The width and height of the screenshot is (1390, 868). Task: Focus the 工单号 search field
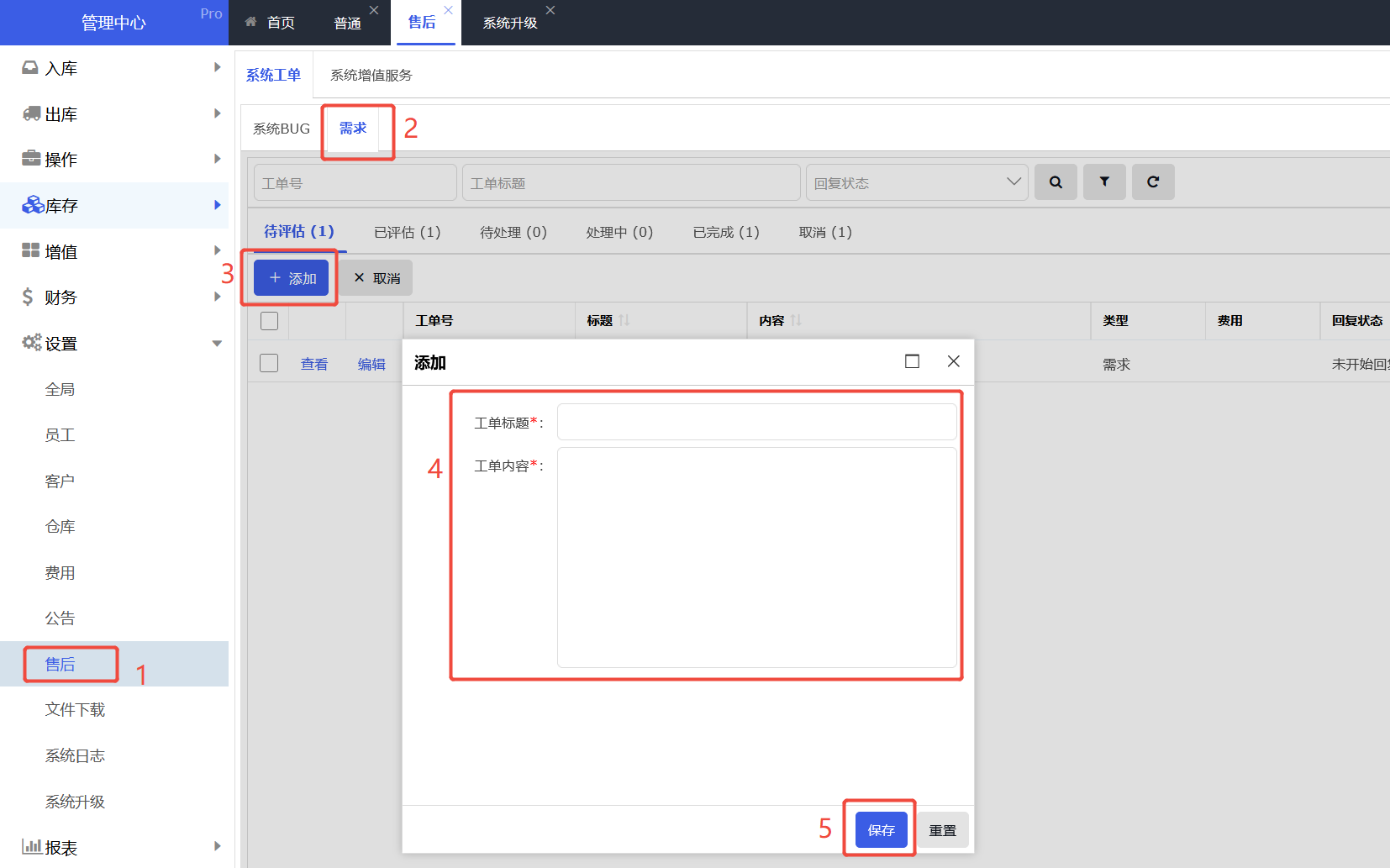pyautogui.click(x=355, y=182)
